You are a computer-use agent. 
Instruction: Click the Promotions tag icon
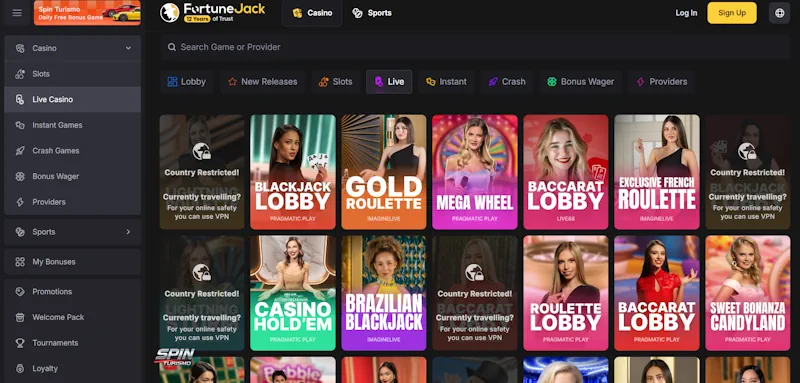tap(20, 292)
